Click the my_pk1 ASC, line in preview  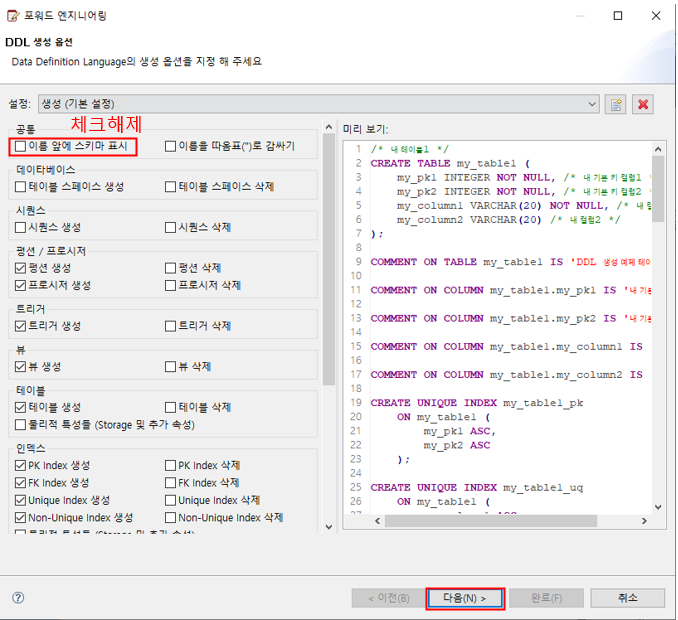(459, 431)
